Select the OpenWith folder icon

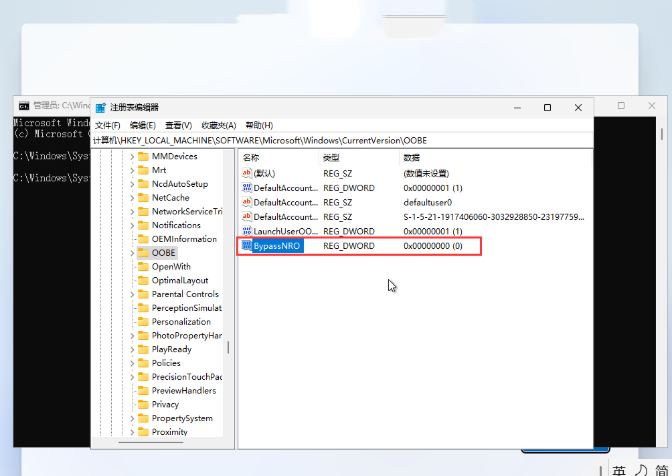click(143, 266)
